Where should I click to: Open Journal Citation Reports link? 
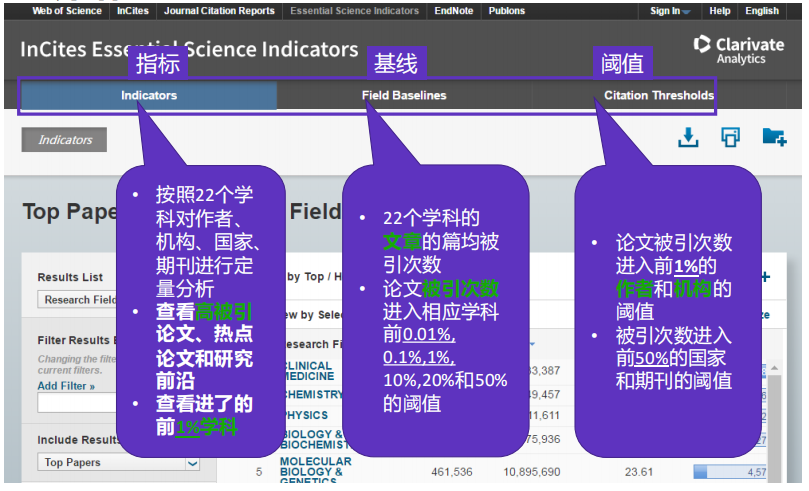pyautogui.click(x=220, y=11)
